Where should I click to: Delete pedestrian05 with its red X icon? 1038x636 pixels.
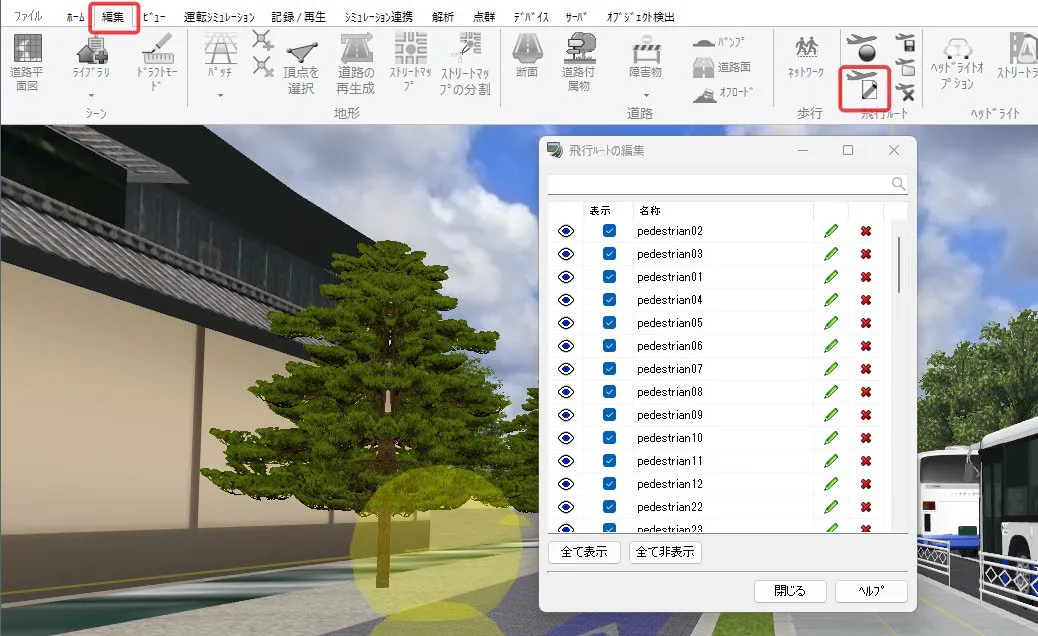(x=866, y=323)
